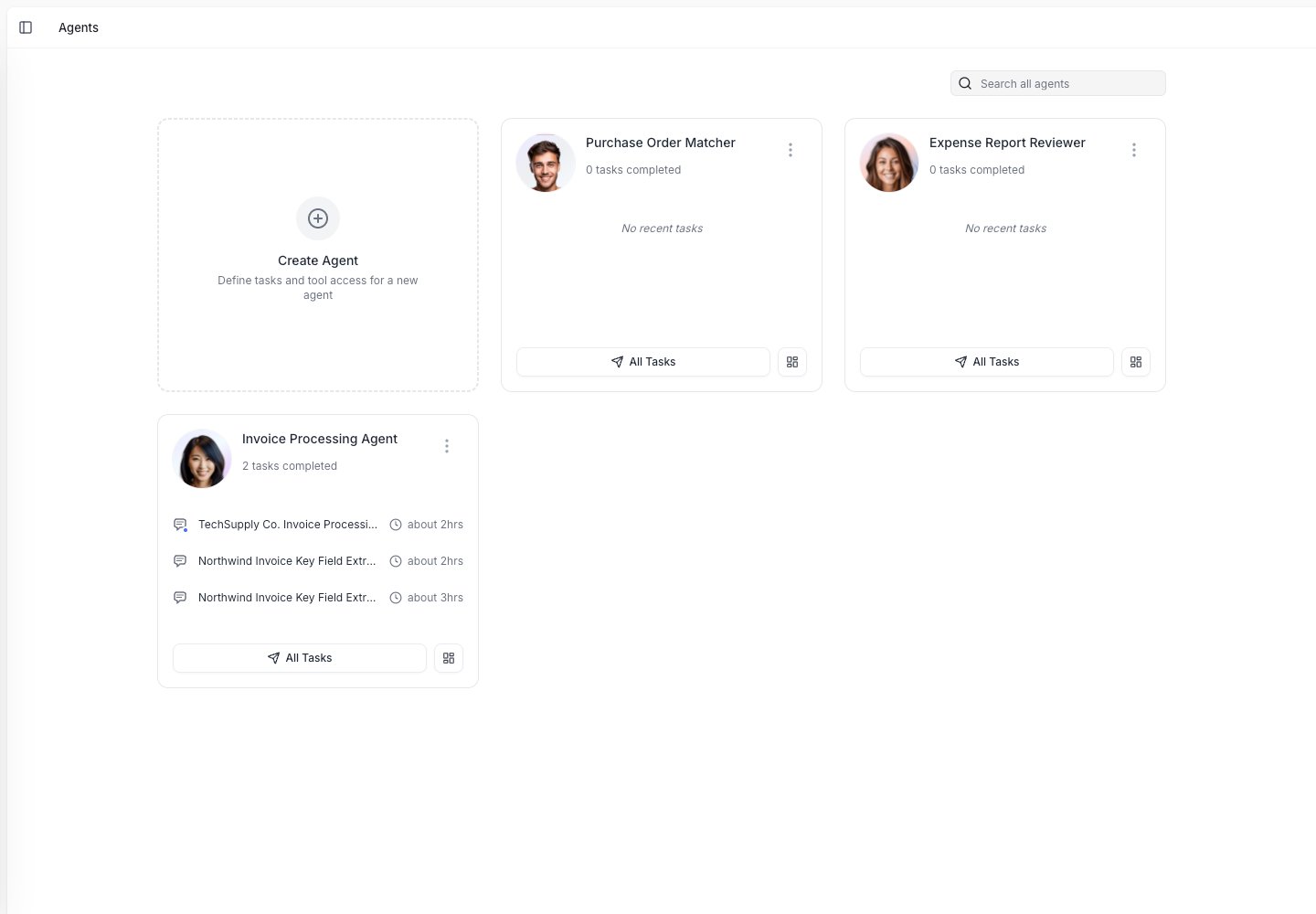The image size is (1316, 914).
Task: Open Invoice Processing Agent avatar
Action: [202, 459]
